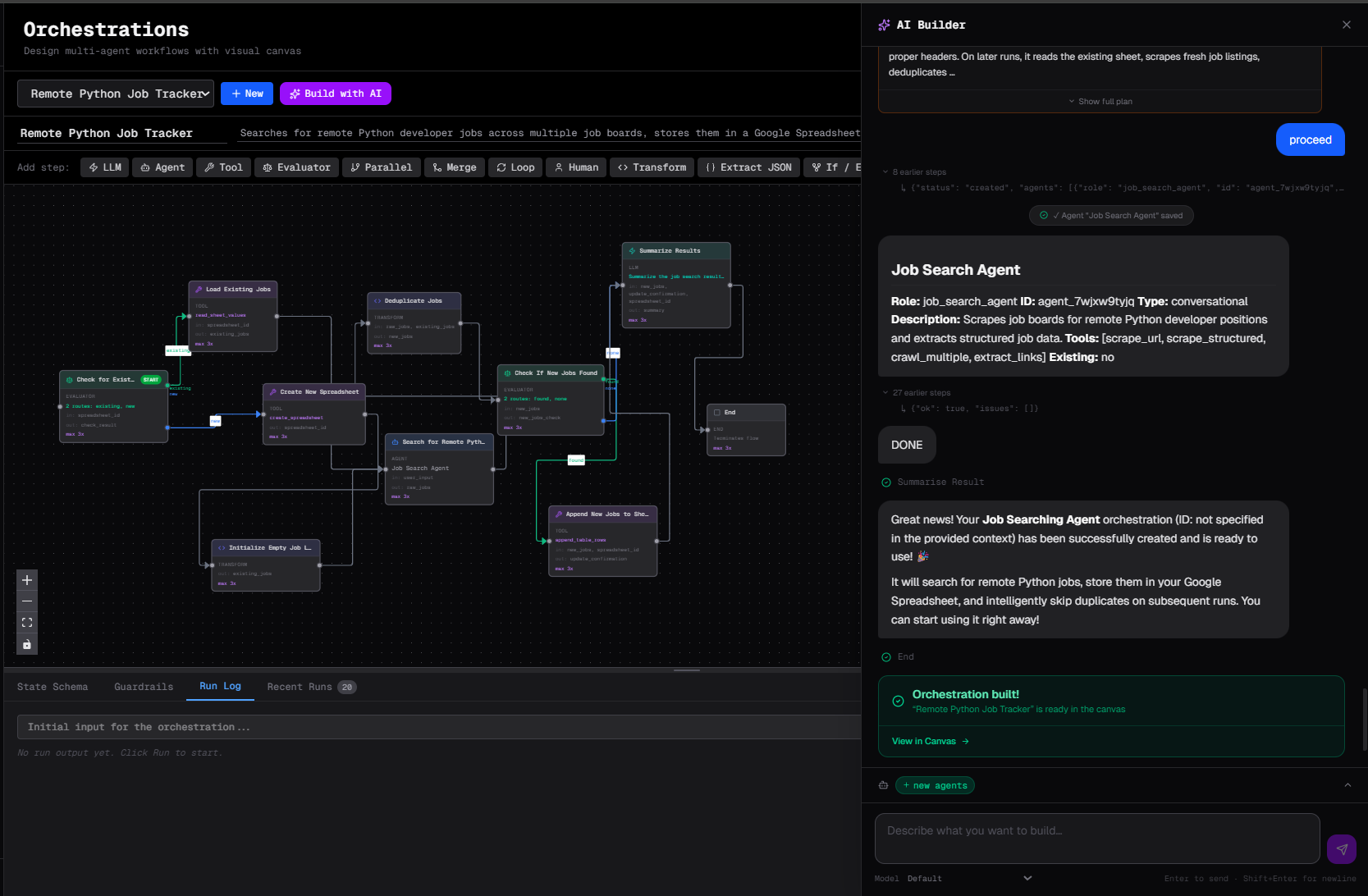Open the State Schema tab
The image size is (1368, 896).
click(x=53, y=687)
